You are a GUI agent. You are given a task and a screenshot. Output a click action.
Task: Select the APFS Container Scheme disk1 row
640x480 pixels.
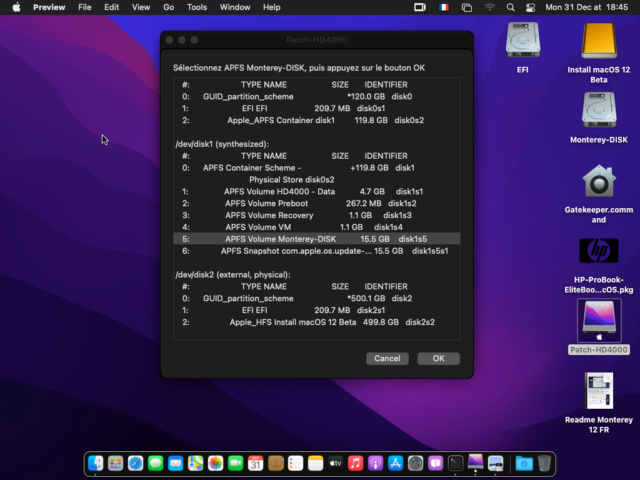tap(317, 168)
